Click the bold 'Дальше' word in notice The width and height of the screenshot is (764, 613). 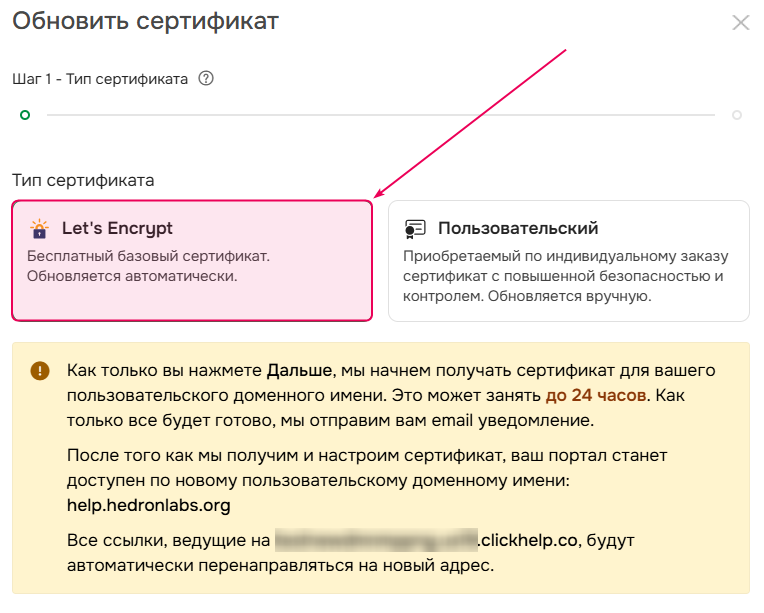[299, 370]
